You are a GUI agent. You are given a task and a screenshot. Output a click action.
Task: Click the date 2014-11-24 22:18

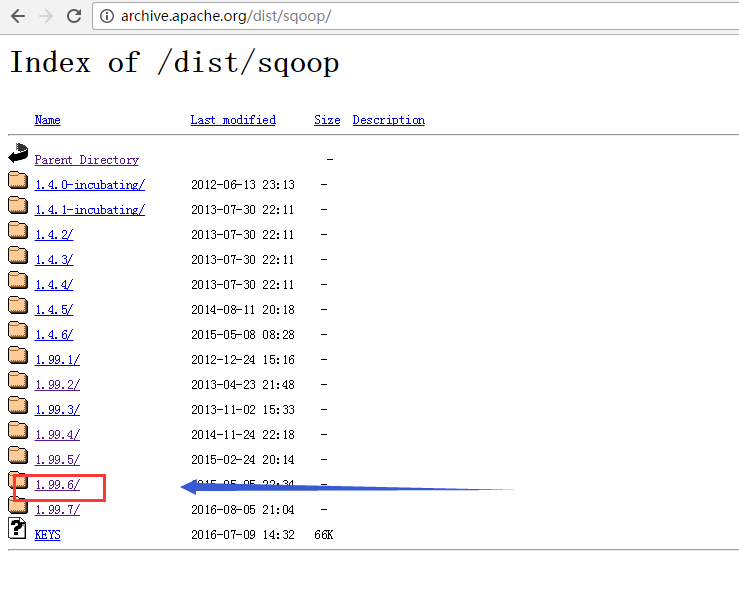(x=243, y=435)
